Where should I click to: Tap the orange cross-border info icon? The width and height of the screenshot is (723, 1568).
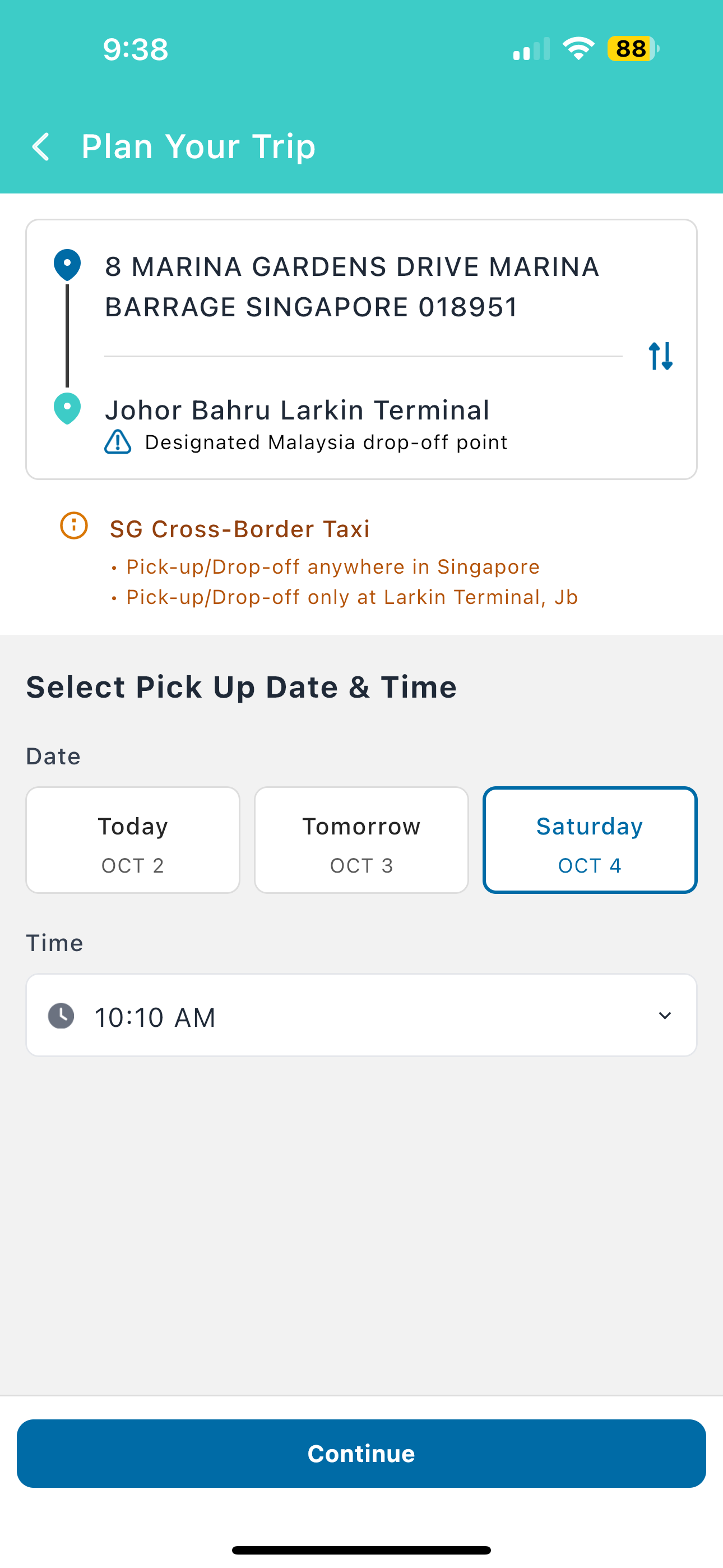pyautogui.click(x=73, y=525)
